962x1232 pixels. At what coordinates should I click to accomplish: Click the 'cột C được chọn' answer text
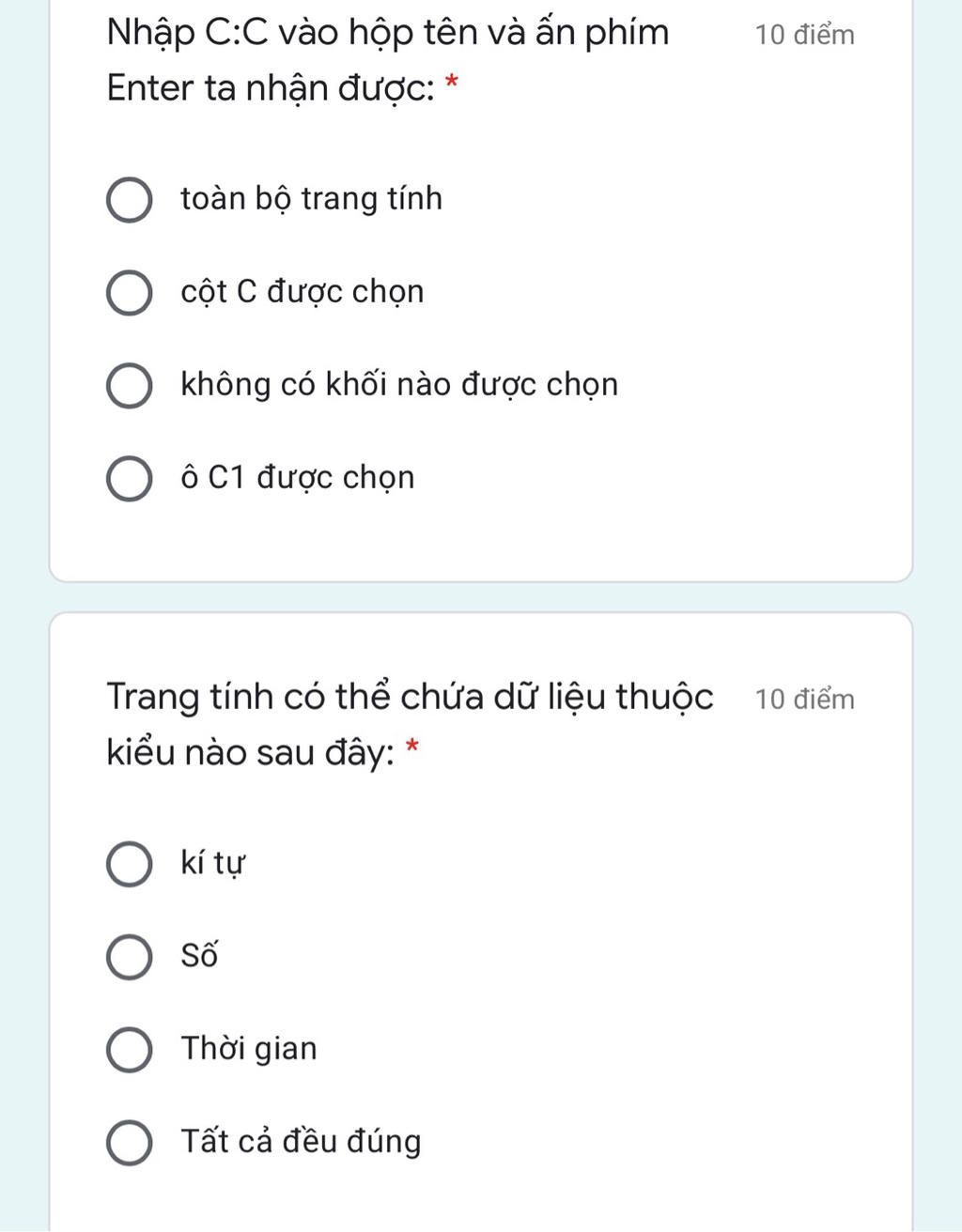click(302, 292)
